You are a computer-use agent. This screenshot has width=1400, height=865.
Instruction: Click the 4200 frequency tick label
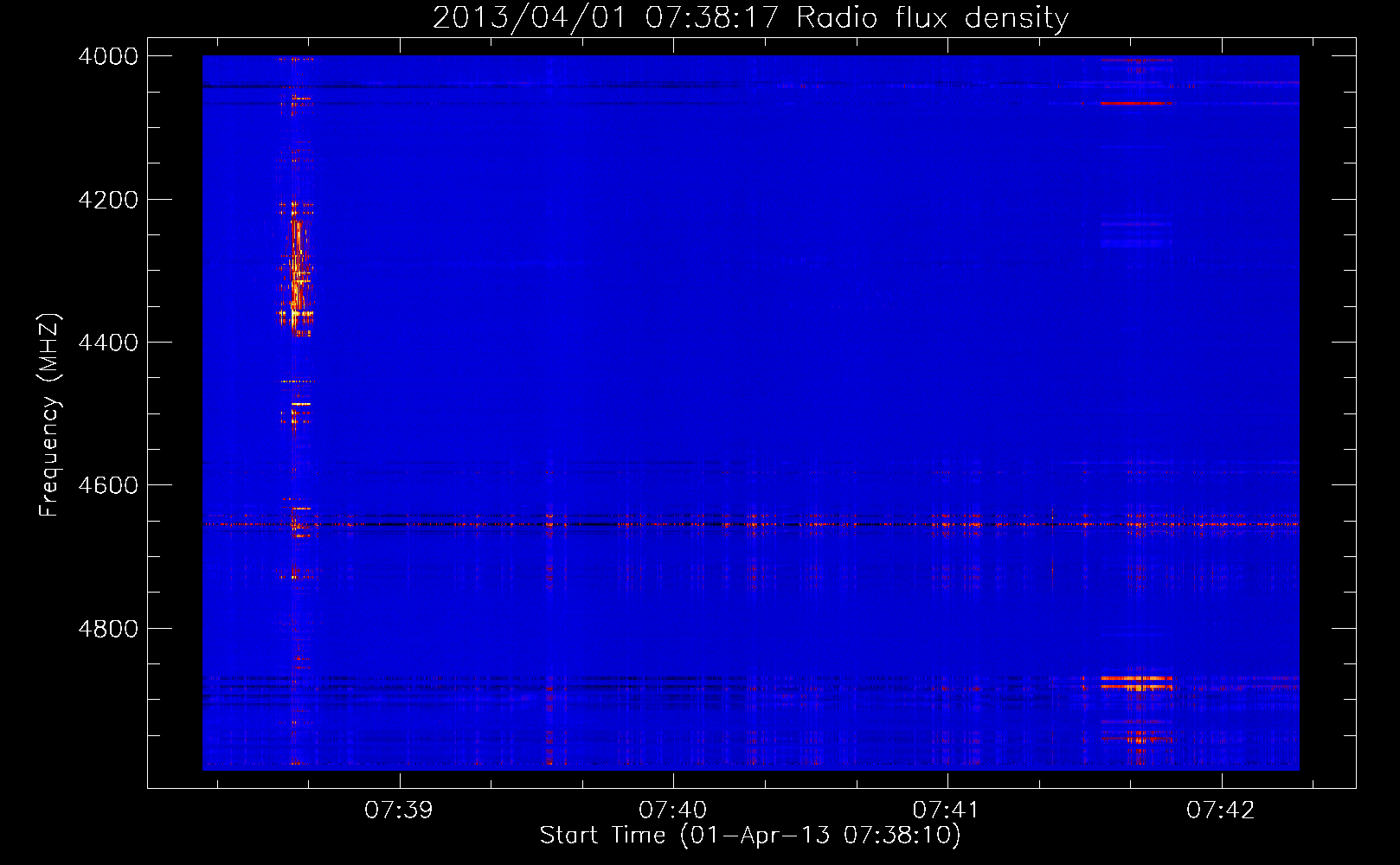click(108, 200)
